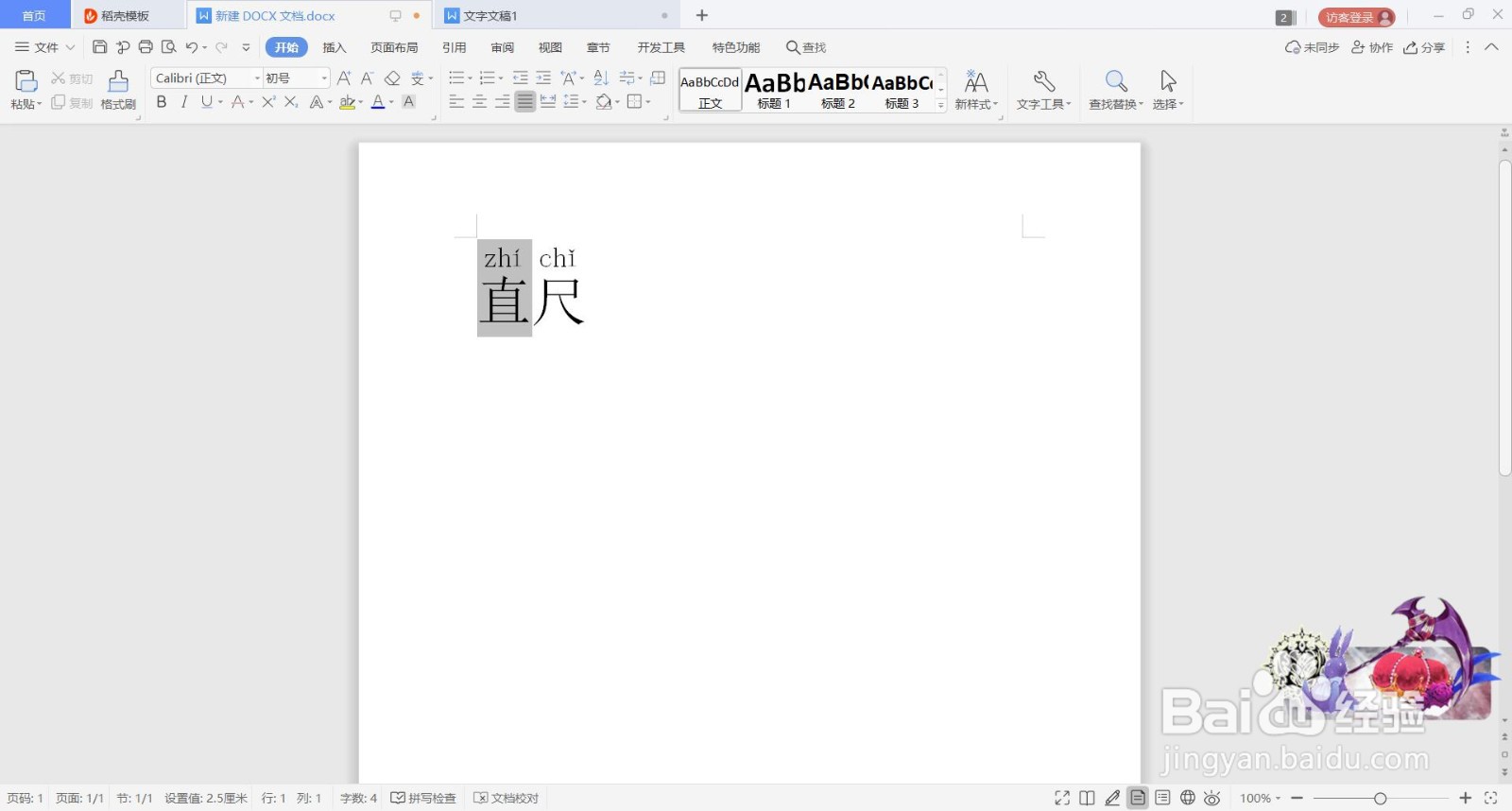Select the Format Painter brush
Image resolution: width=1512 pixels, height=811 pixels.
tap(118, 81)
